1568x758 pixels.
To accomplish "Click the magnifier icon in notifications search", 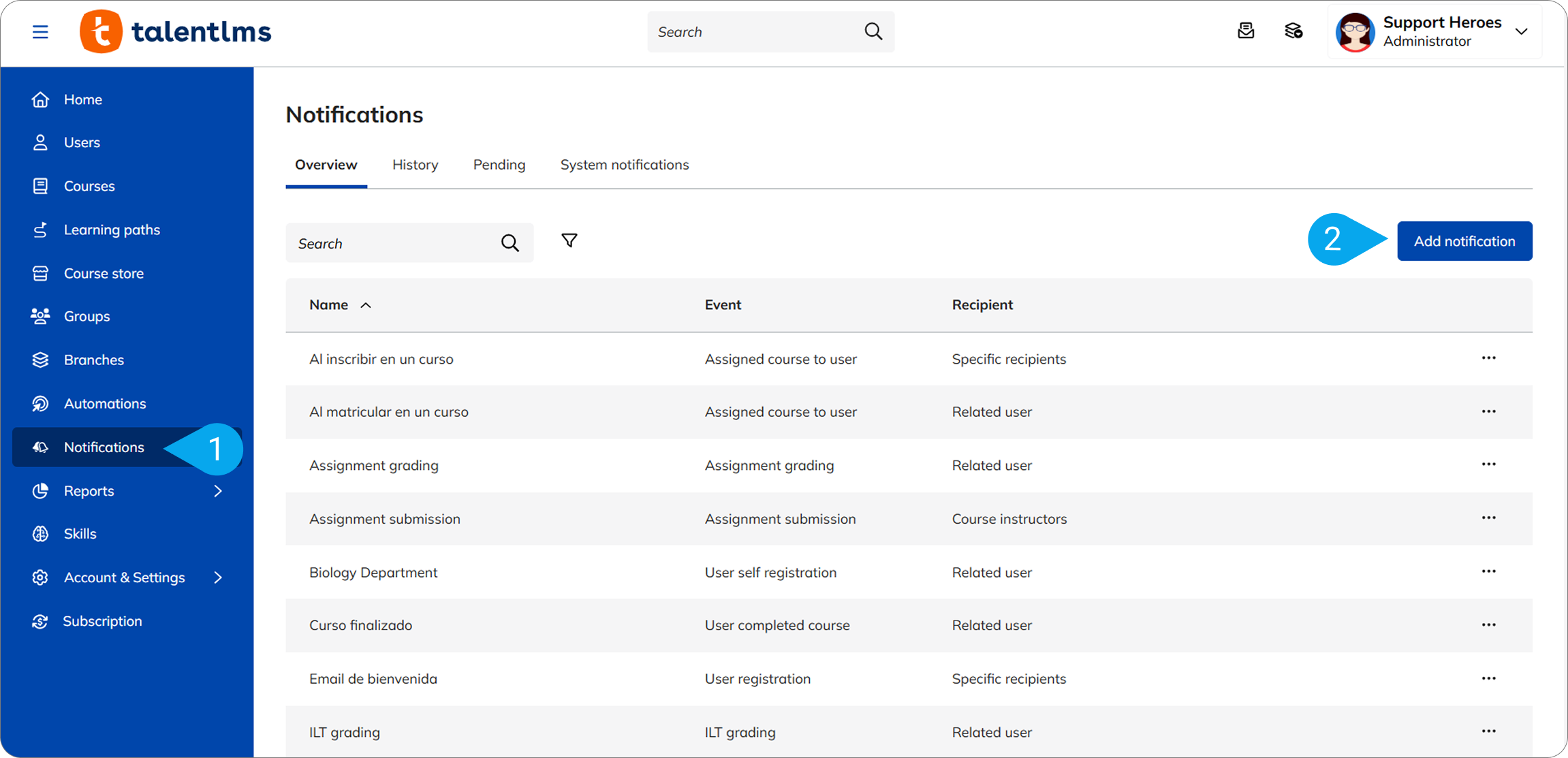I will point(509,243).
